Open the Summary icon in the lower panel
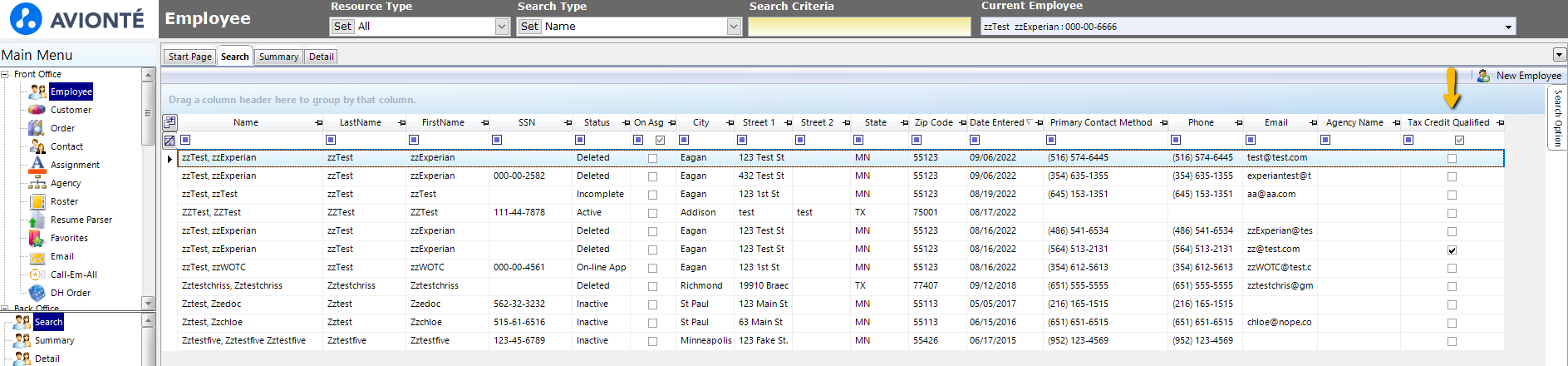 22,340
